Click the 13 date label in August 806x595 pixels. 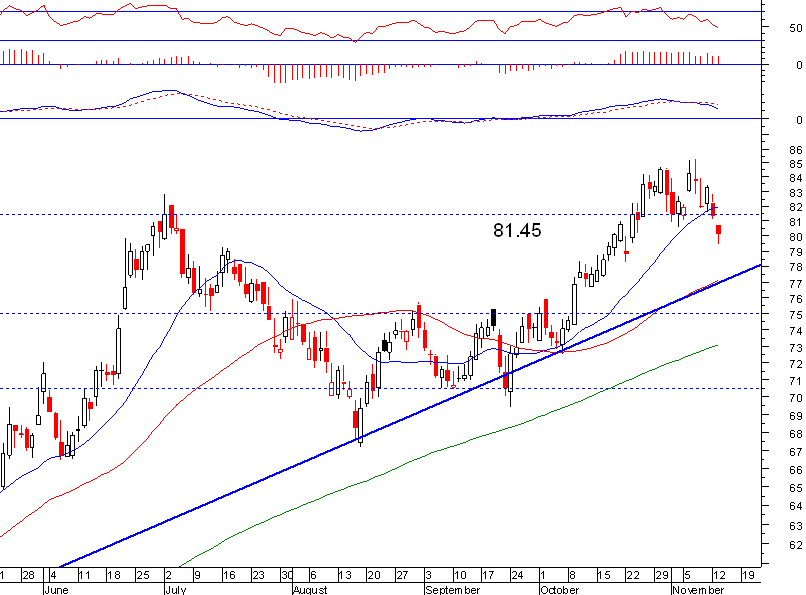pos(344,575)
